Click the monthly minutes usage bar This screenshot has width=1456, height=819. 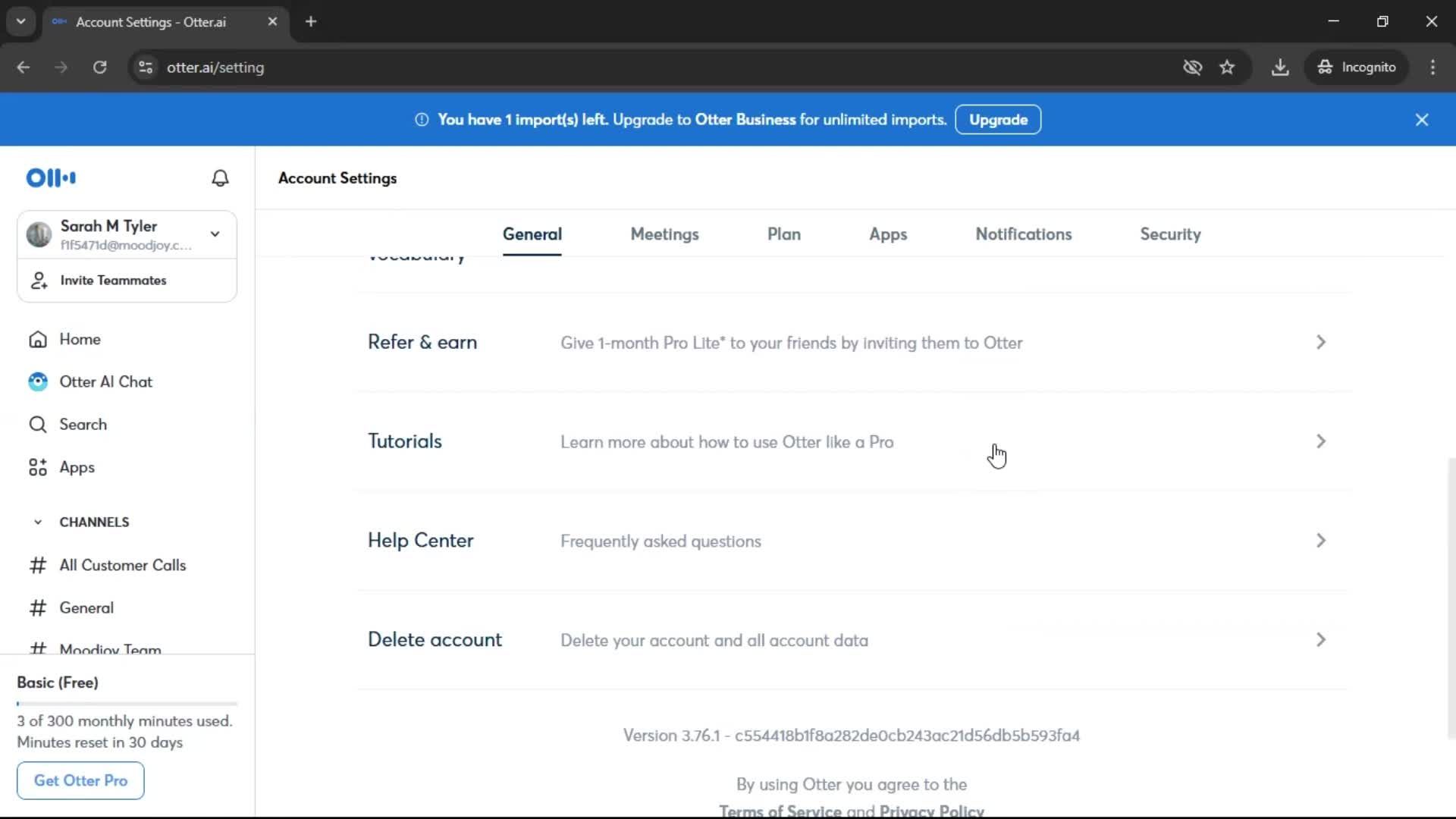tap(127, 704)
